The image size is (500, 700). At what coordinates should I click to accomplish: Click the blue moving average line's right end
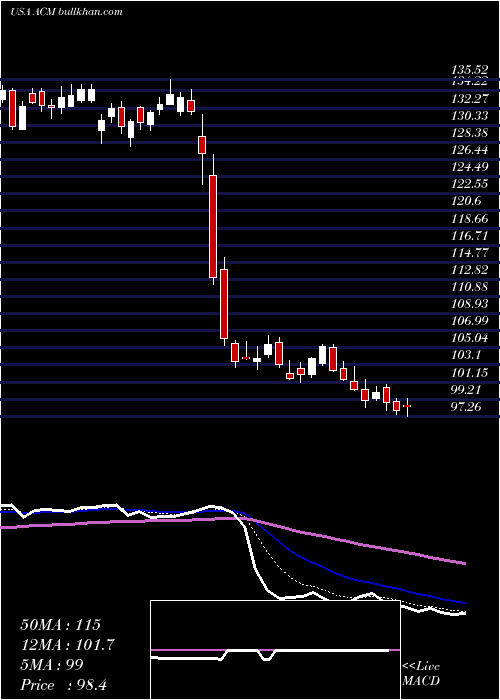pos(464,602)
